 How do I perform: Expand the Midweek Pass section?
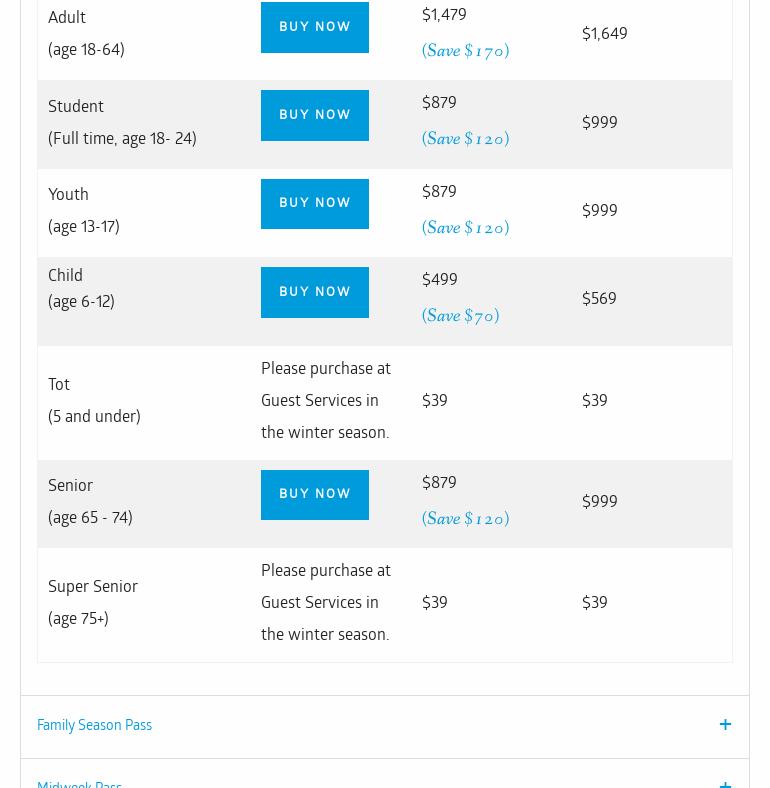(80, 784)
